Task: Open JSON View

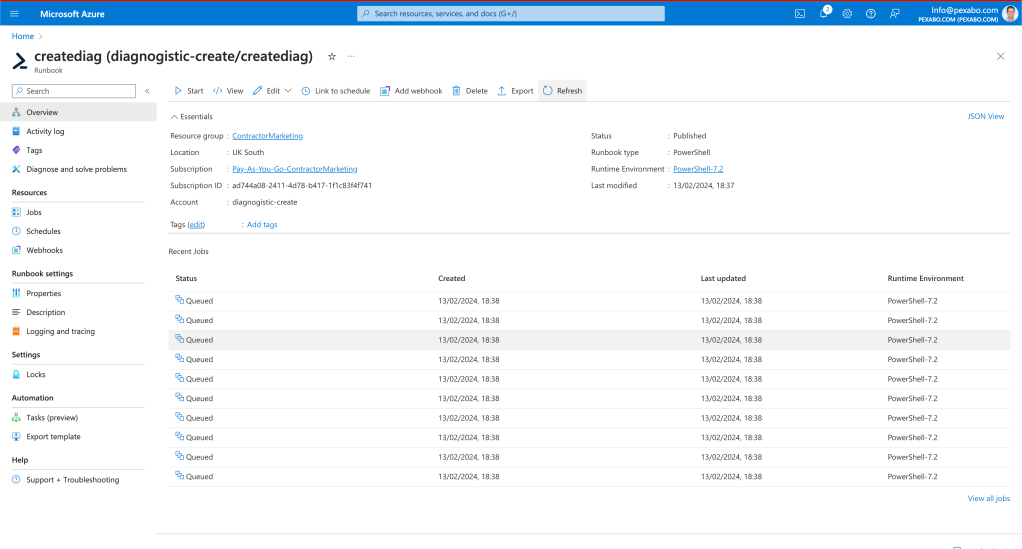Action: pos(986,117)
